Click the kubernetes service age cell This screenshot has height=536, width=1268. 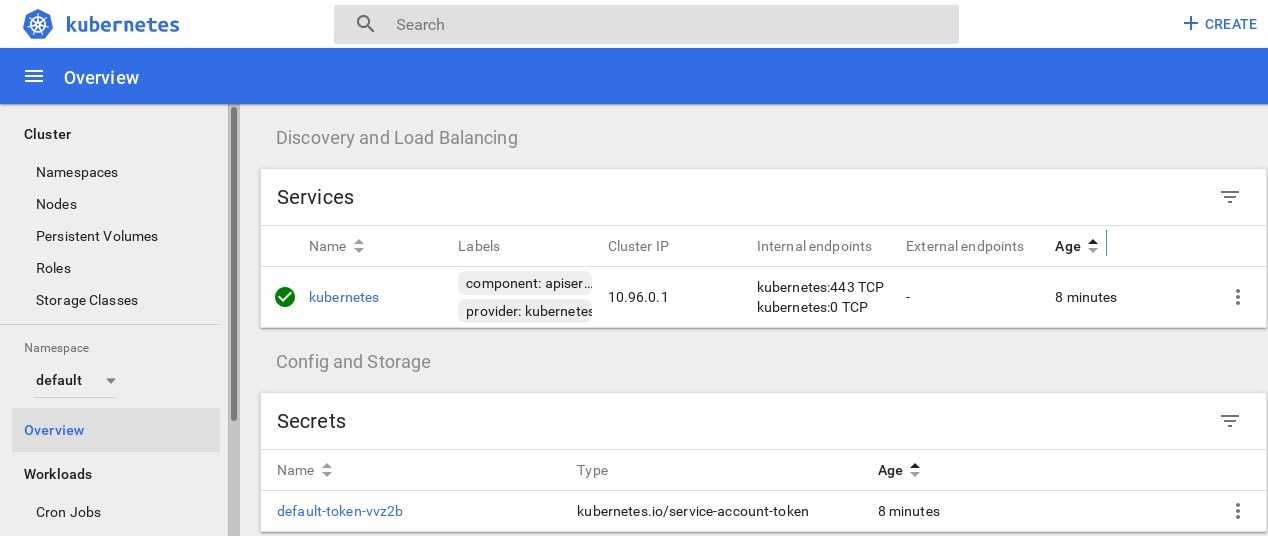click(x=1086, y=297)
